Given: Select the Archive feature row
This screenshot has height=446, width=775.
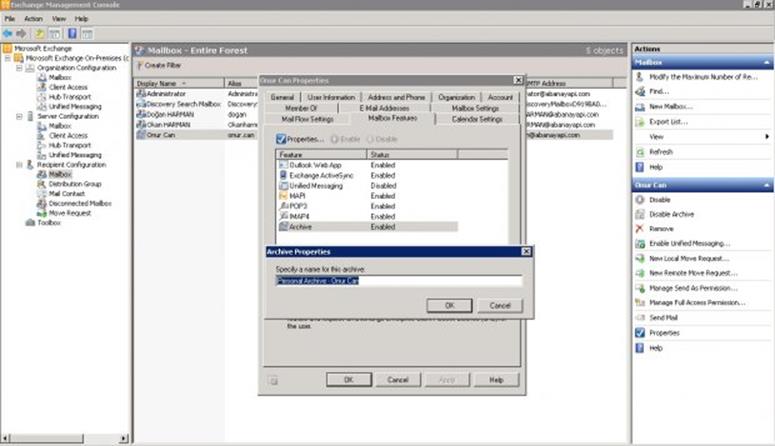Looking at the screenshot, I should pyautogui.click(x=367, y=227).
